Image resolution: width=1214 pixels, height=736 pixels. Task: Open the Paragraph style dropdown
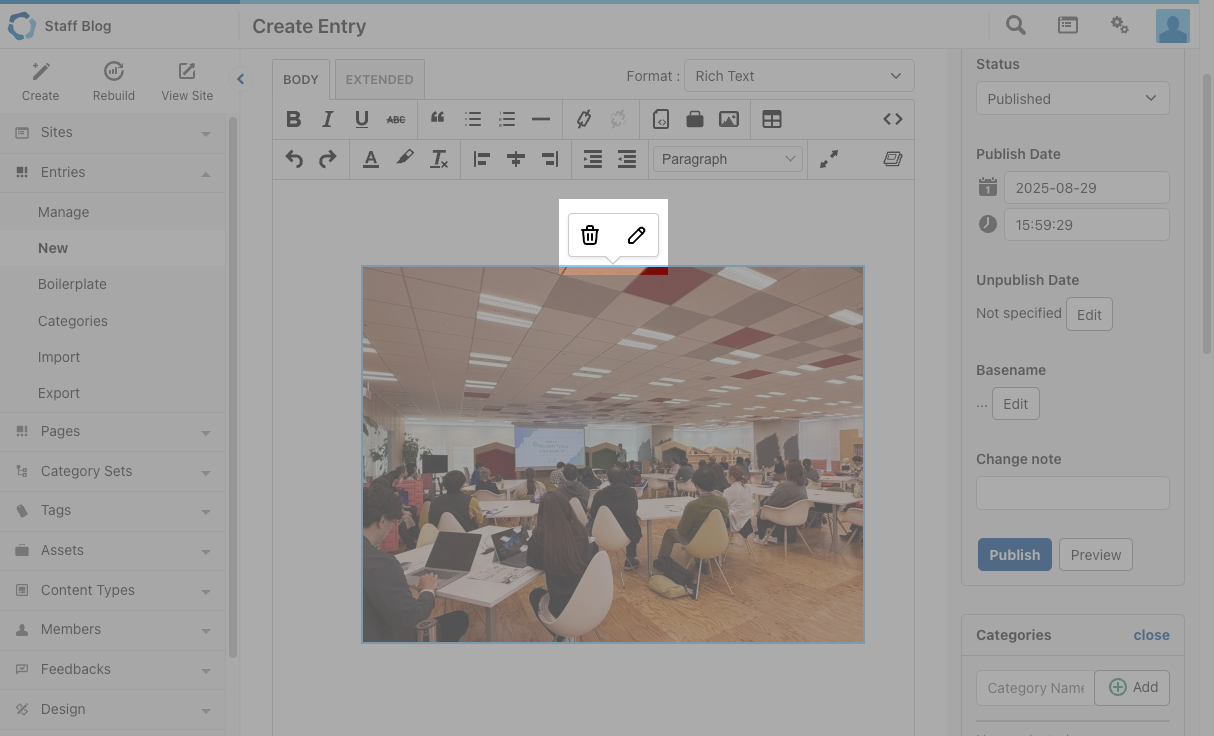point(727,159)
